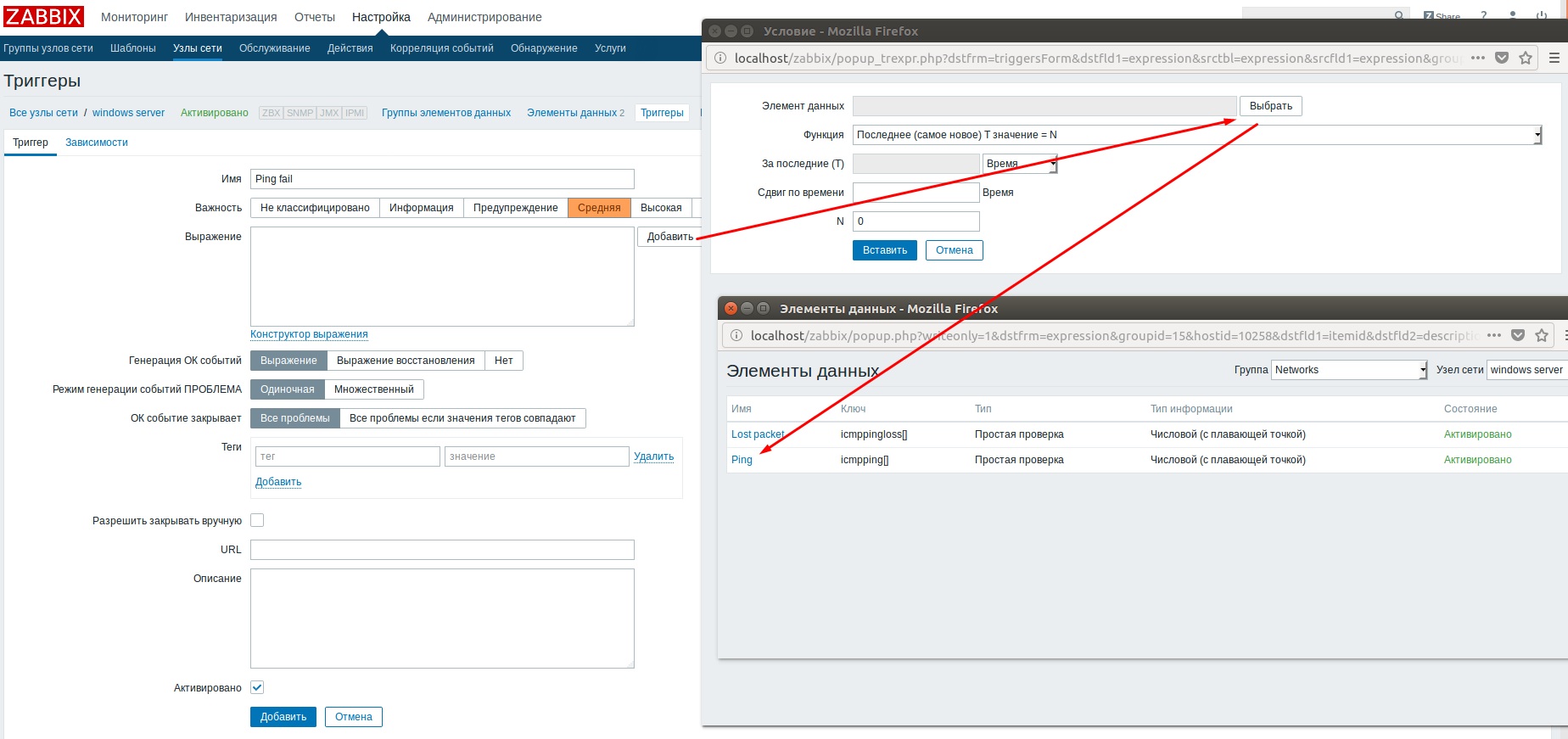Focus the Имя field with Ping fail
Viewport: 1568px width, 739px height.
(x=442, y=179)
